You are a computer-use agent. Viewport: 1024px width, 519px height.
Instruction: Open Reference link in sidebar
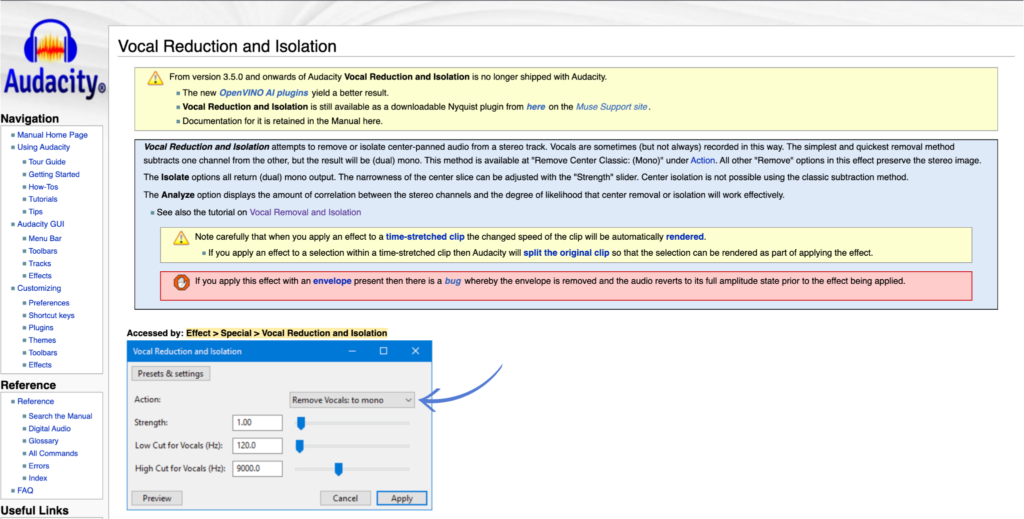pyautogui.click(x=36, y=401)
